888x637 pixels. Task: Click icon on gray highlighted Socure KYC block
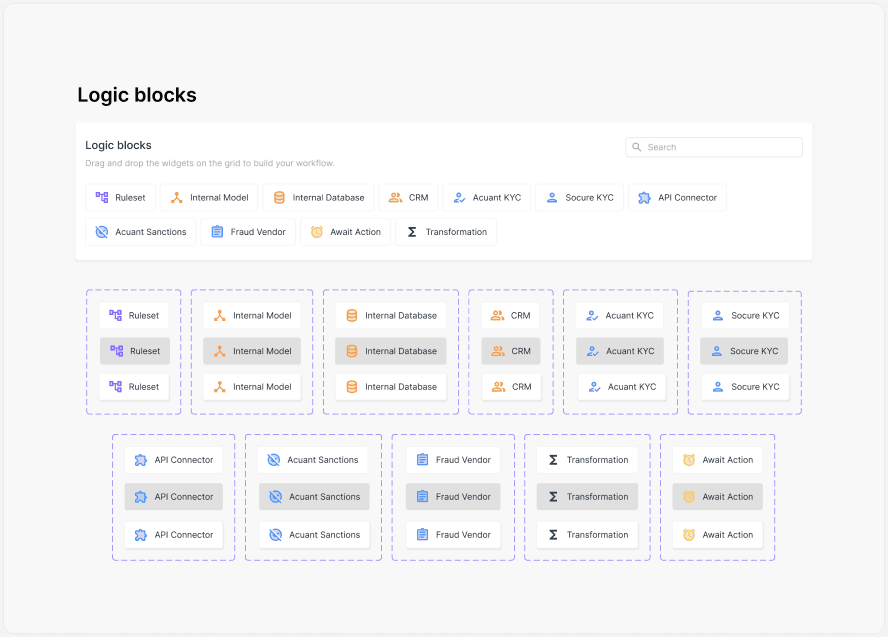point(716,351)
